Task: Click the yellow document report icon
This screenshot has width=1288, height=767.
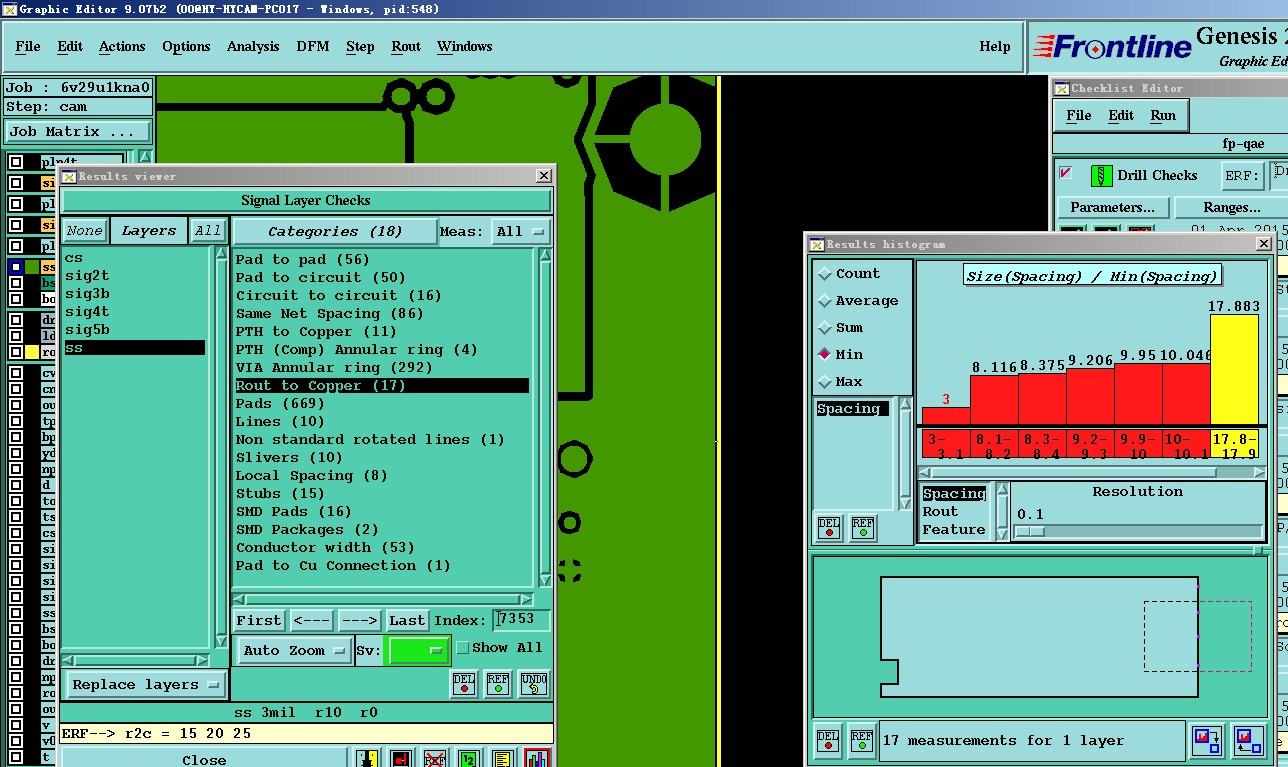Action: point(502,759)
